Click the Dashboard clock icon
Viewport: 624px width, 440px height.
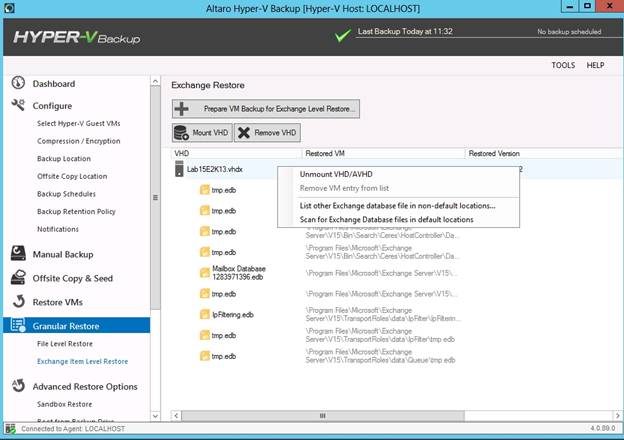(18, 83)
